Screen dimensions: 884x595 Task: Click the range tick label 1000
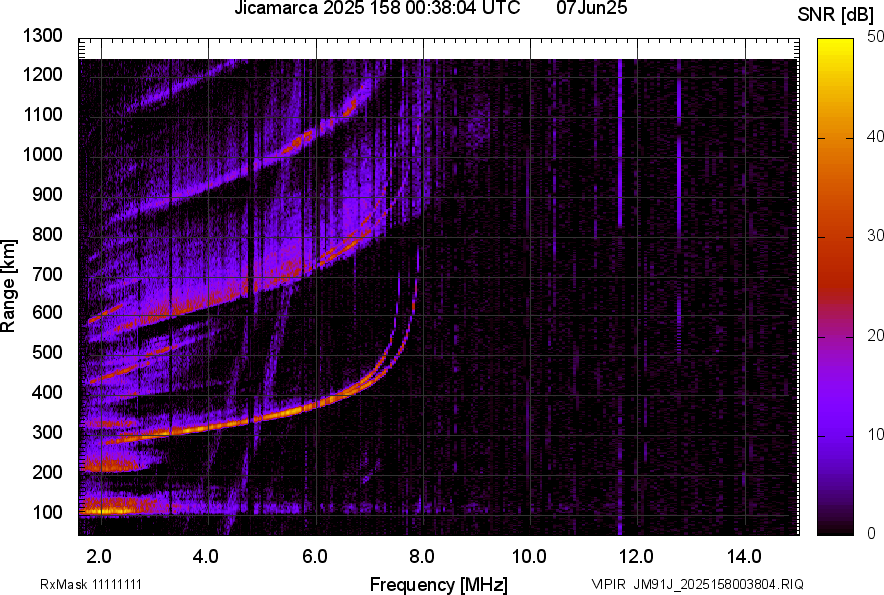[43, 154]
